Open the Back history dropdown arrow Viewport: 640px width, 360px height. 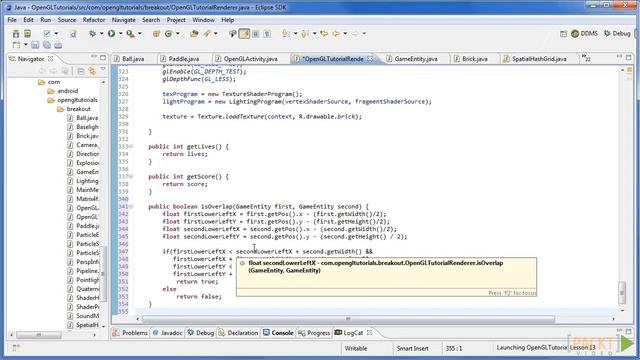pos(345,34)
